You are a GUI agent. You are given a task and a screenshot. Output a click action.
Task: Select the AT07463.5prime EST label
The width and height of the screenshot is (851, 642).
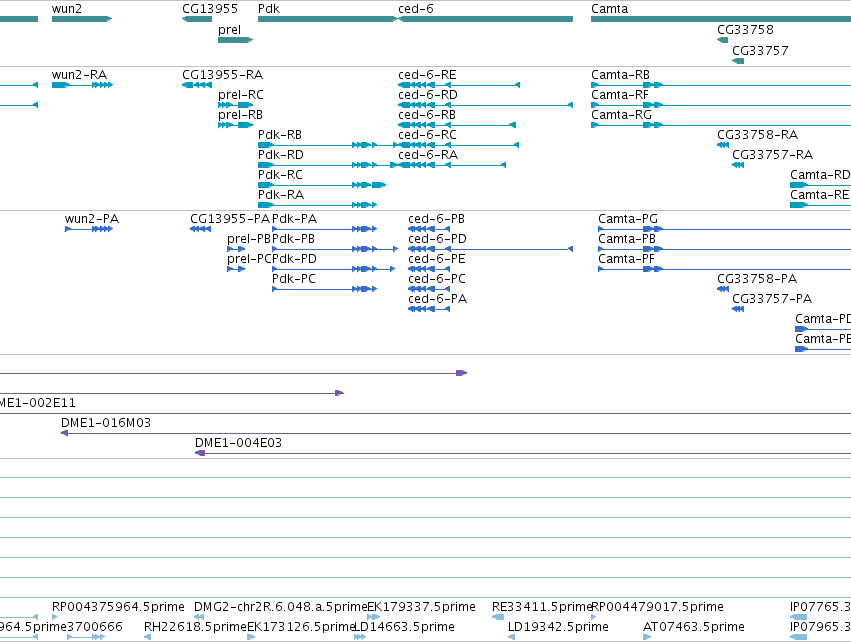(694, 627)
